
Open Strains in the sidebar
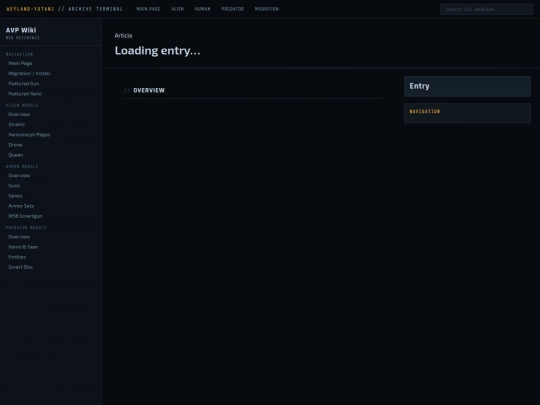point(17,124)
